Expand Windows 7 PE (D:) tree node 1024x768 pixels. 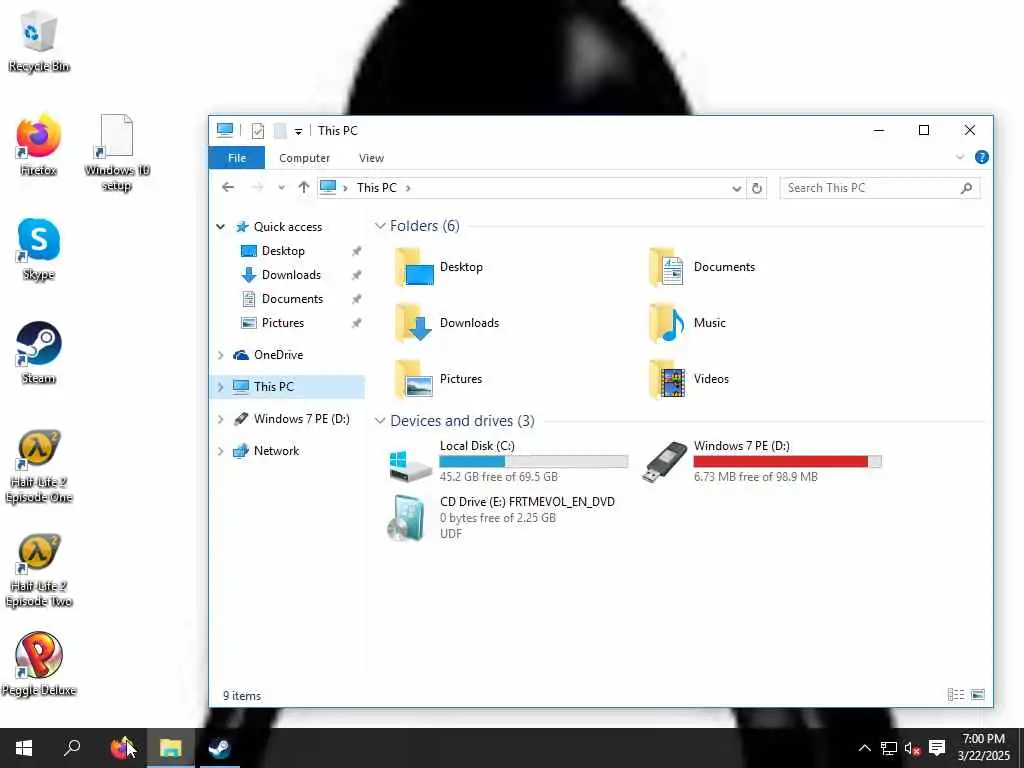221,419
